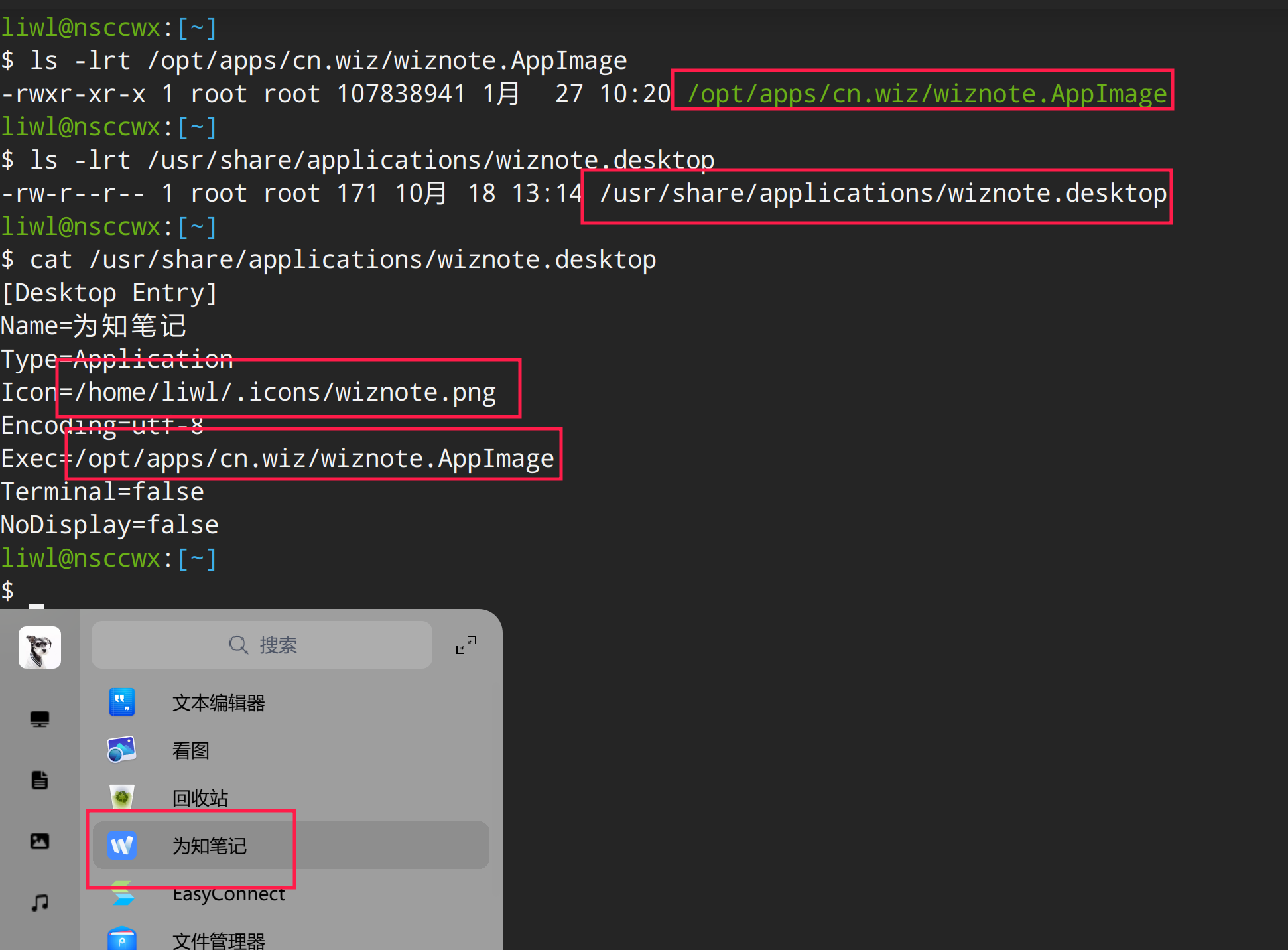1288x950 pixels.
Task: Switch launcher to fullscreen mode
Action: click(466, 644)
